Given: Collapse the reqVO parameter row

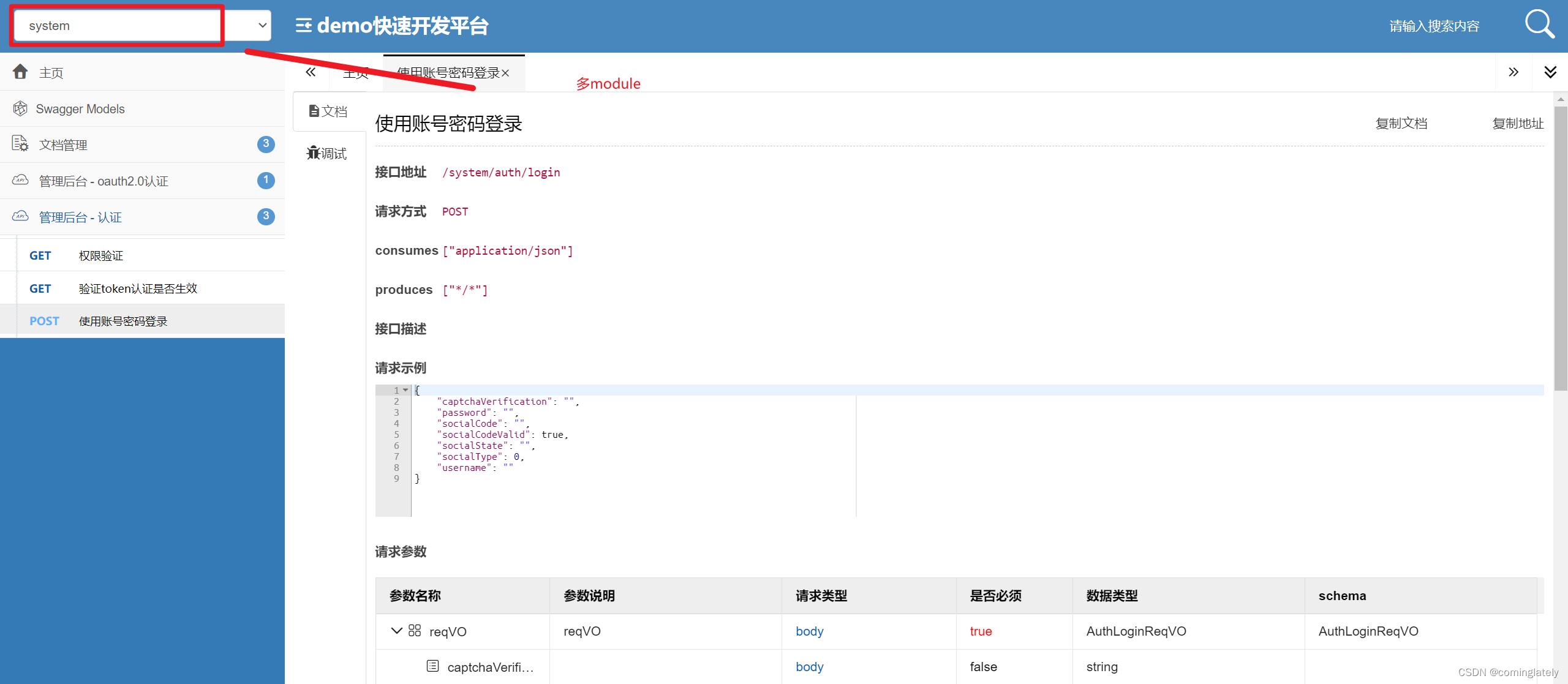Looking at the screenshot, I should (396, 631).
